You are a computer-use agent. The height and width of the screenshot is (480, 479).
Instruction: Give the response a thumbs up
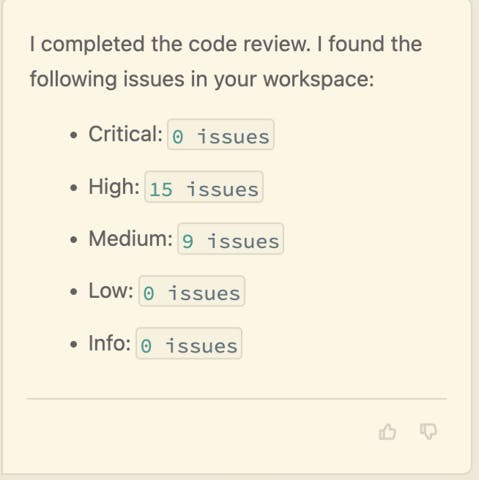point(387,432)
